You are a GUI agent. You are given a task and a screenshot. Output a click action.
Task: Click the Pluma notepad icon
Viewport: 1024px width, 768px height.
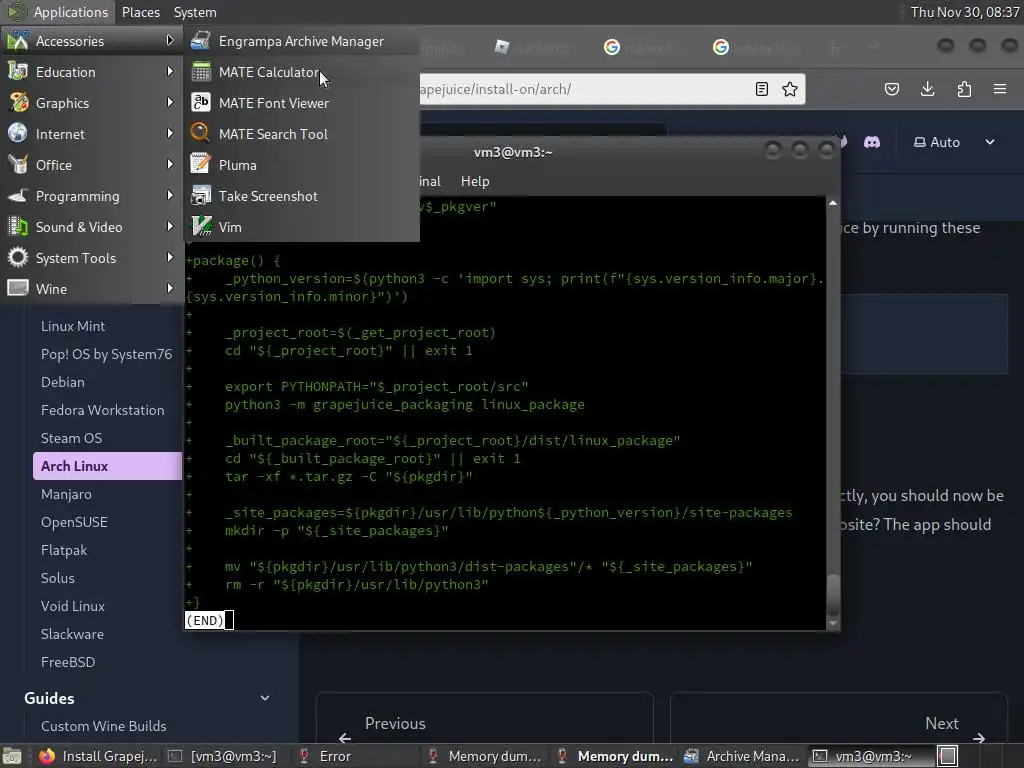(x=200, y=165)
